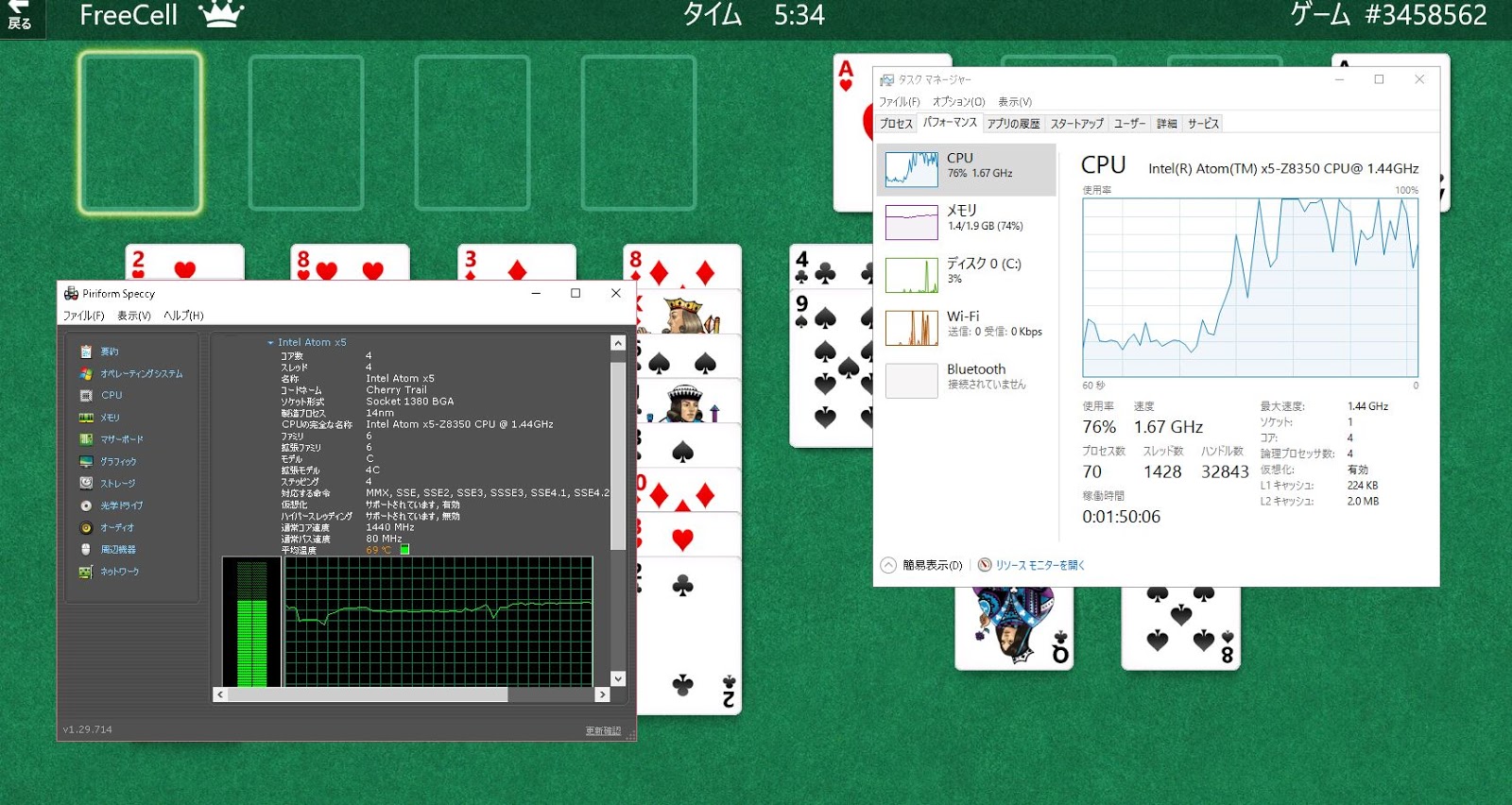This screenshot has height=805, width=1512.
Task: Collapse Task Manager to simple view (簡易表示)
Action: [x=921, y=565]
